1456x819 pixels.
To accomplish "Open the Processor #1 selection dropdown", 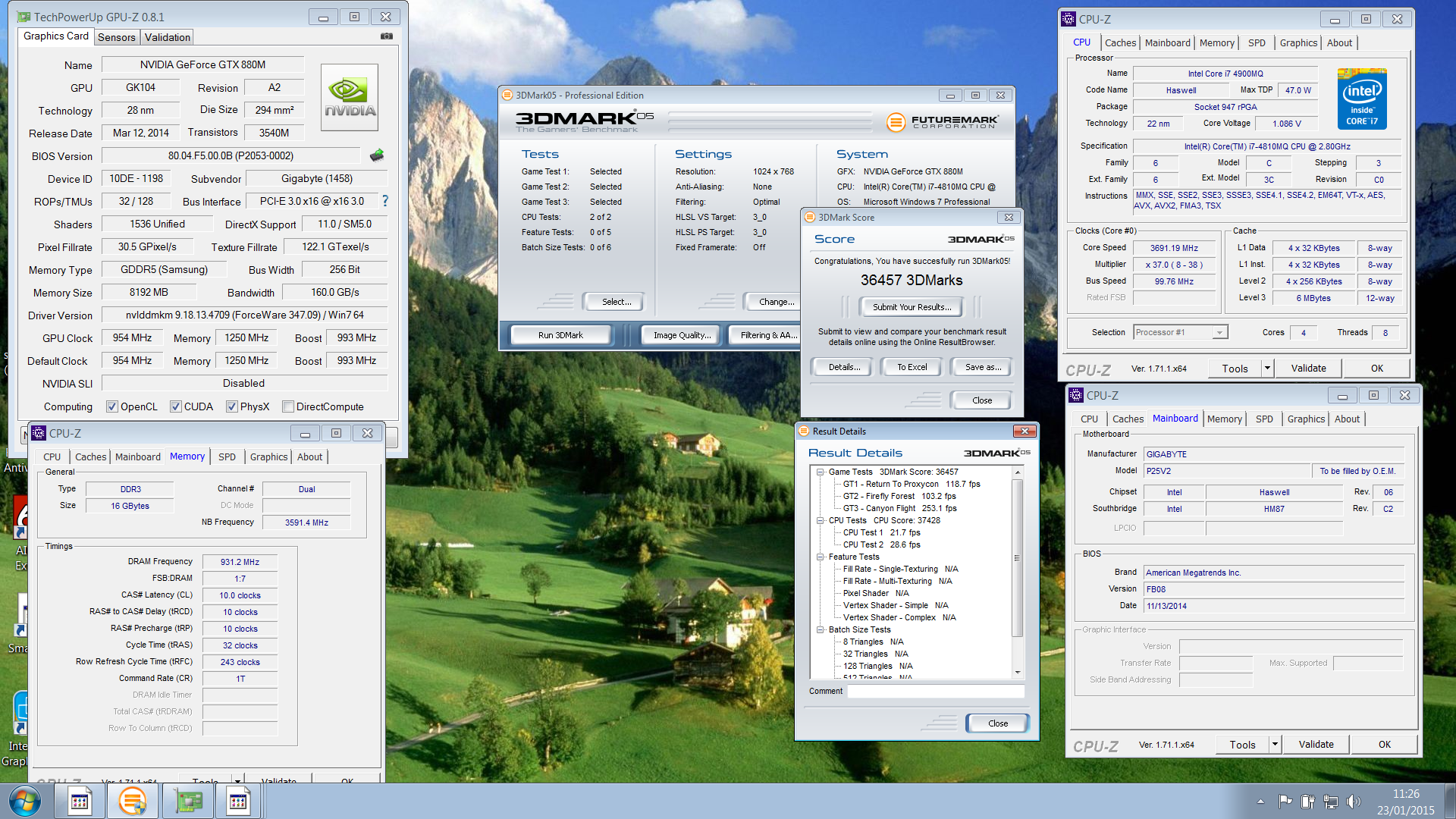I will pos(1219,332).
